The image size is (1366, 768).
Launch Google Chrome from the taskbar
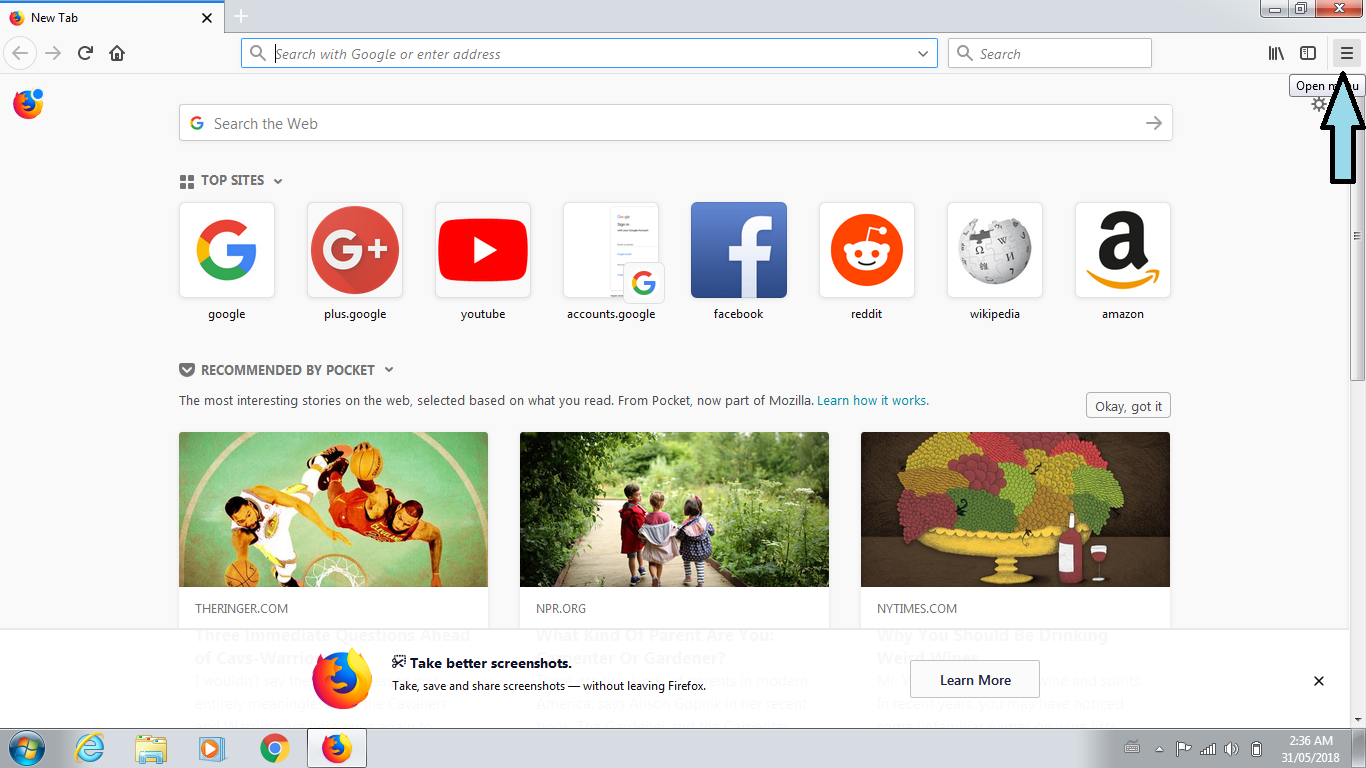pos(274,748)
